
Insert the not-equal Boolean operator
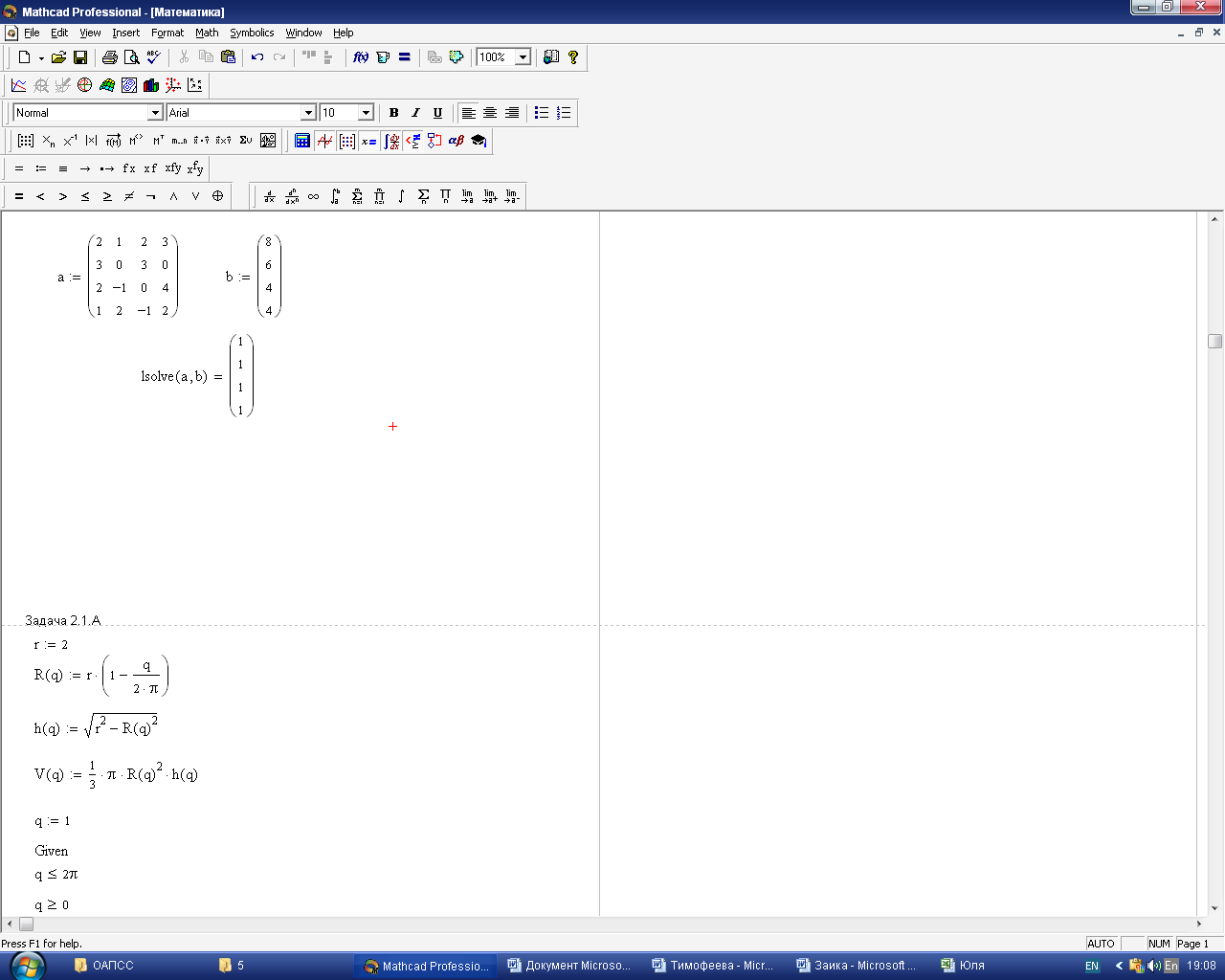(129, 196)
